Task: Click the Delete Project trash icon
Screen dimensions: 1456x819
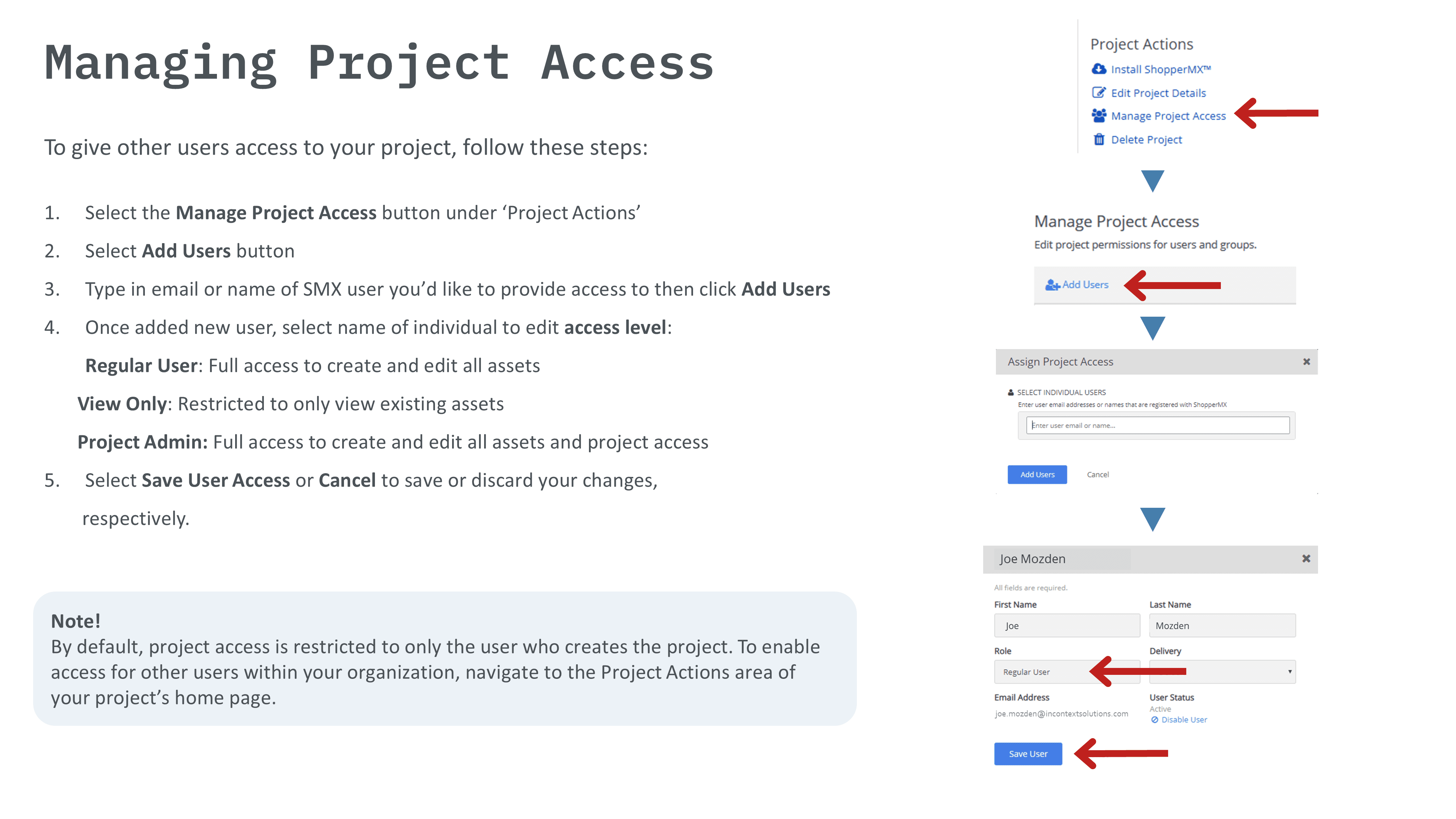Action: tap(1098, 140)
